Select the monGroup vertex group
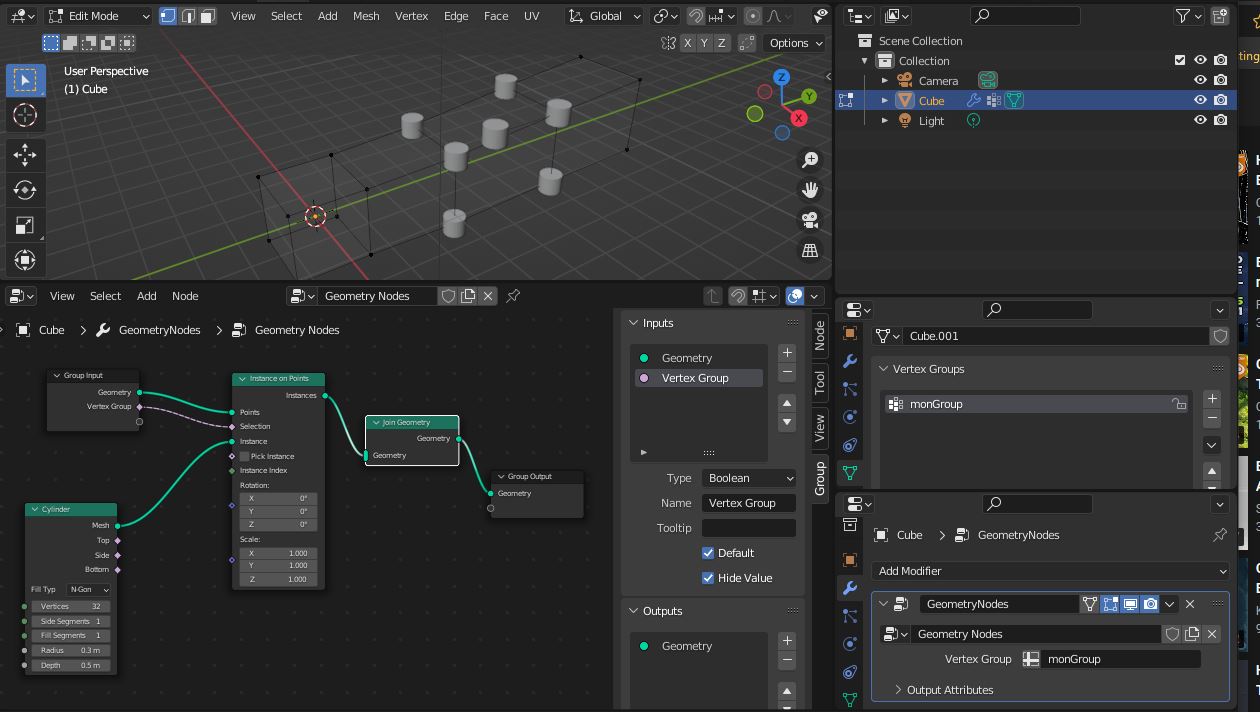Image resolution: width=1260 pixels, height=712 pixels. point(1037,404)
